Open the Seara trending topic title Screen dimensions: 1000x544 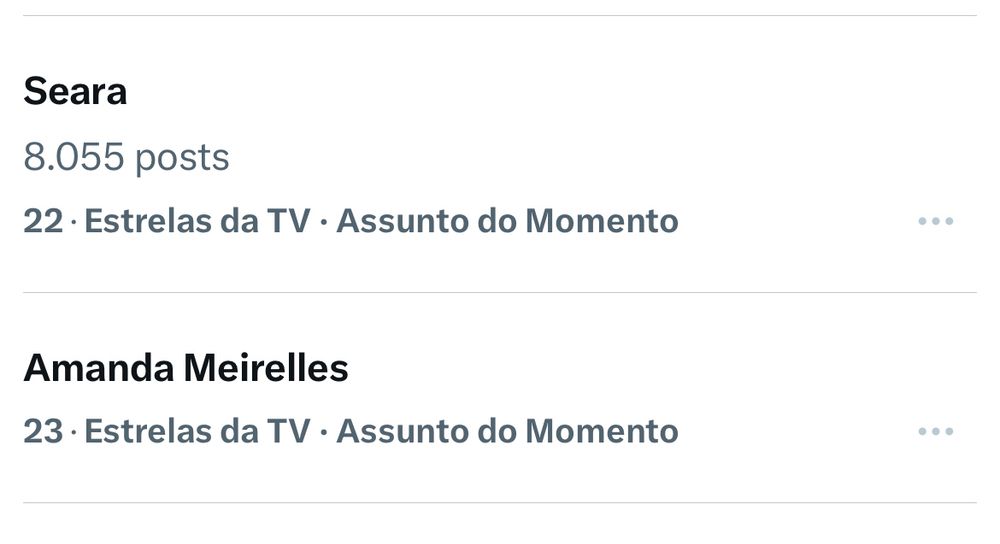tap(75, 92)
